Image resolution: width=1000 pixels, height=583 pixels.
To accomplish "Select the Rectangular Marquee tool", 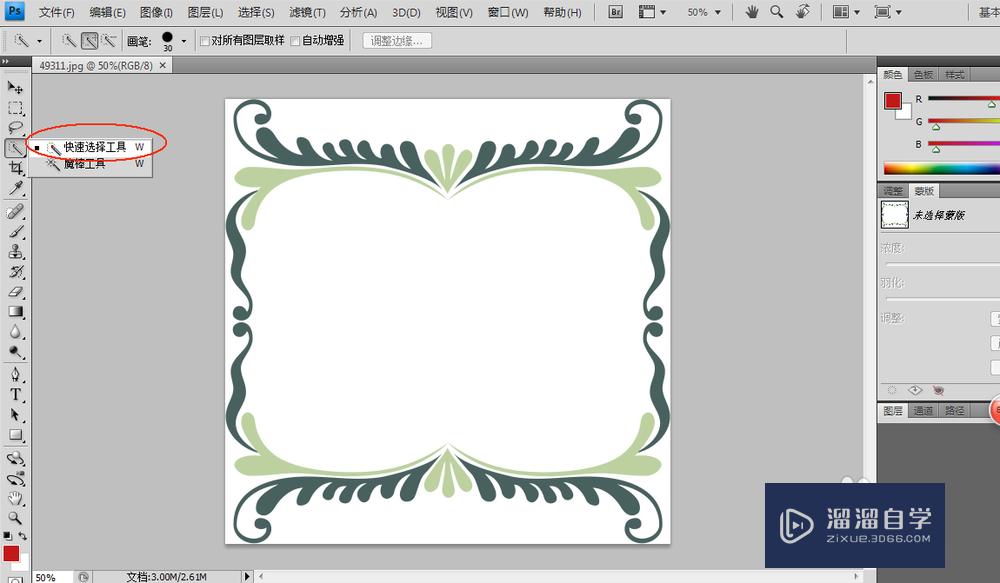I will (15, 107).
